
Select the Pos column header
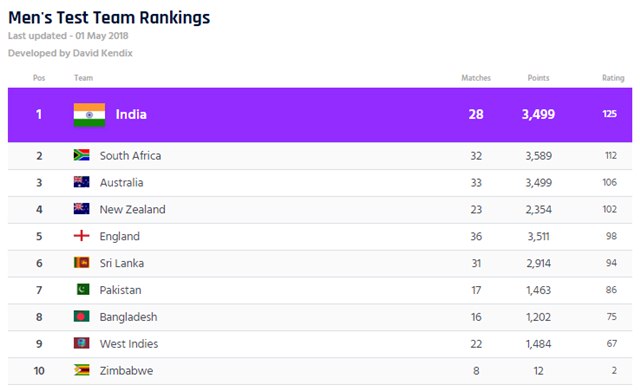[39, 78]
